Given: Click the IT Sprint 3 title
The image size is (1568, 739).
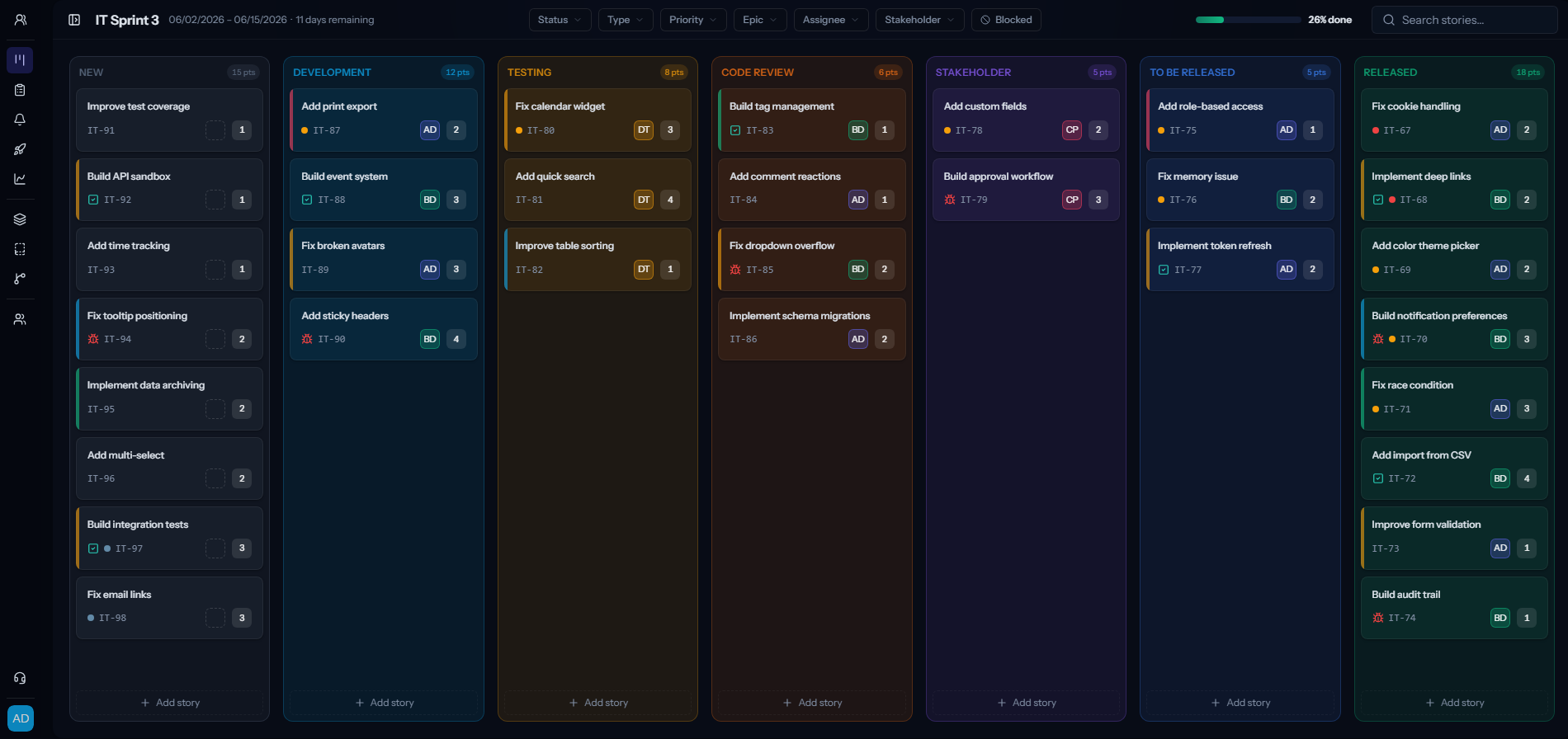Looking at the screenshot, I should click(126, 20).
